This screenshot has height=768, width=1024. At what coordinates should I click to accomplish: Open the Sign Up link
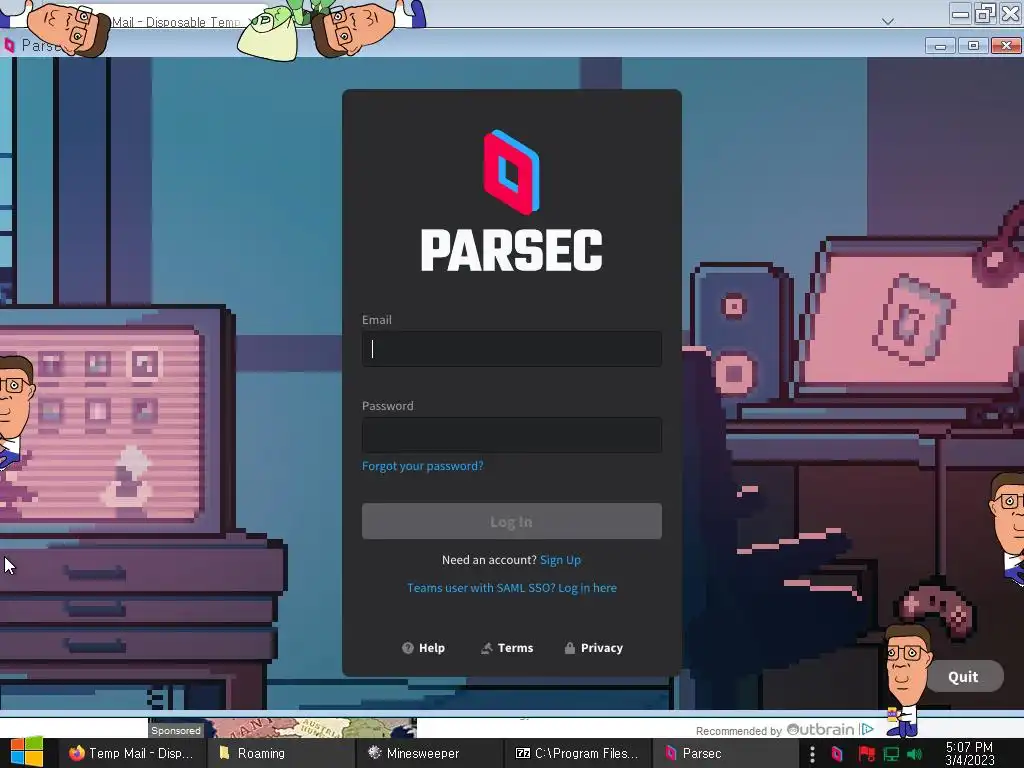click(x=560, y=560)
